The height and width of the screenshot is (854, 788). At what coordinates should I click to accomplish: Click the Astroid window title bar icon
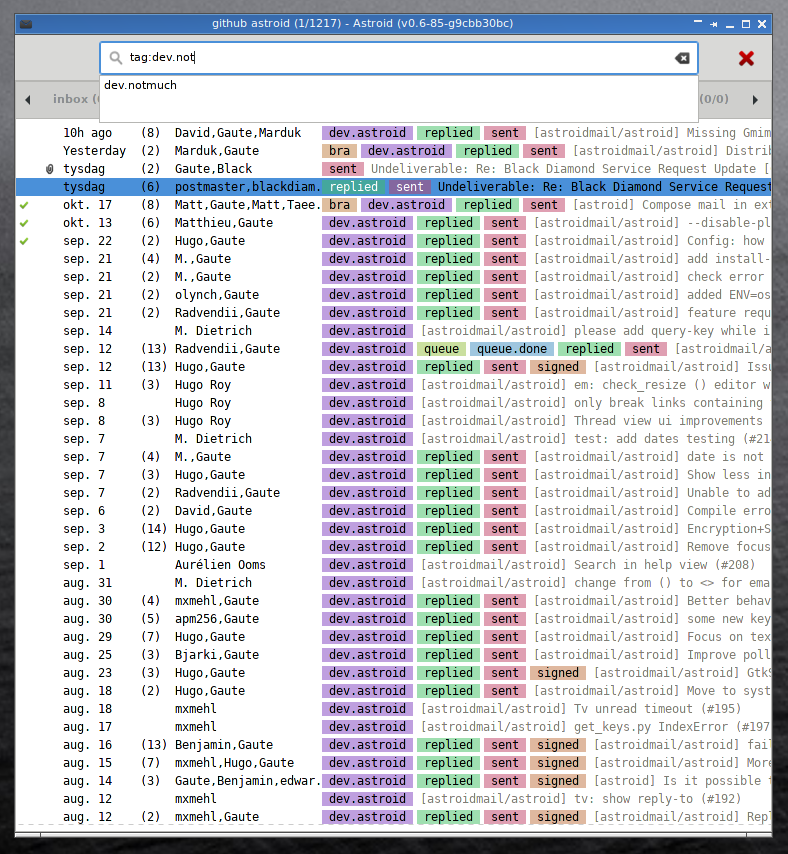coord(26,24)
